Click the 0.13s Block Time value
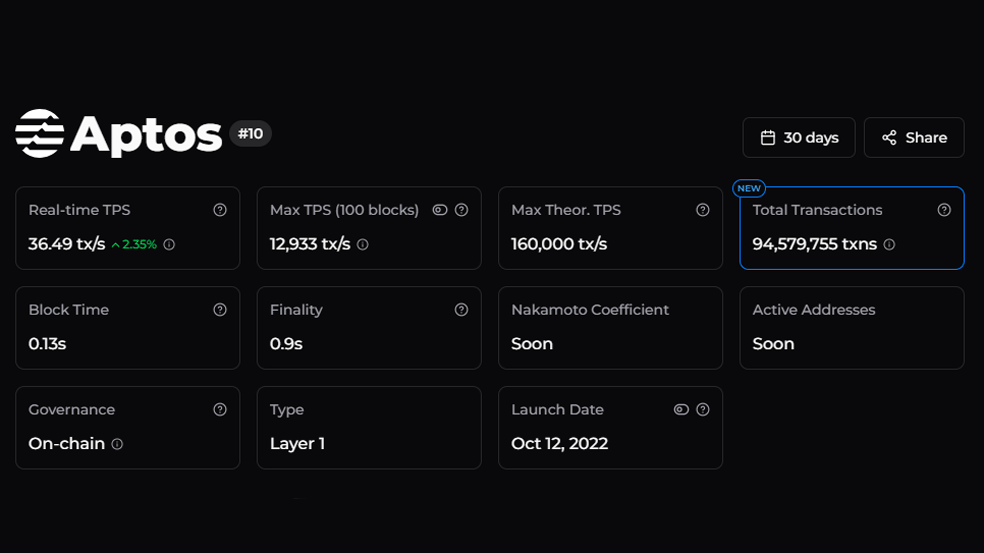The height and width of the screenshot is (553, 984). (x=47, y=344)
